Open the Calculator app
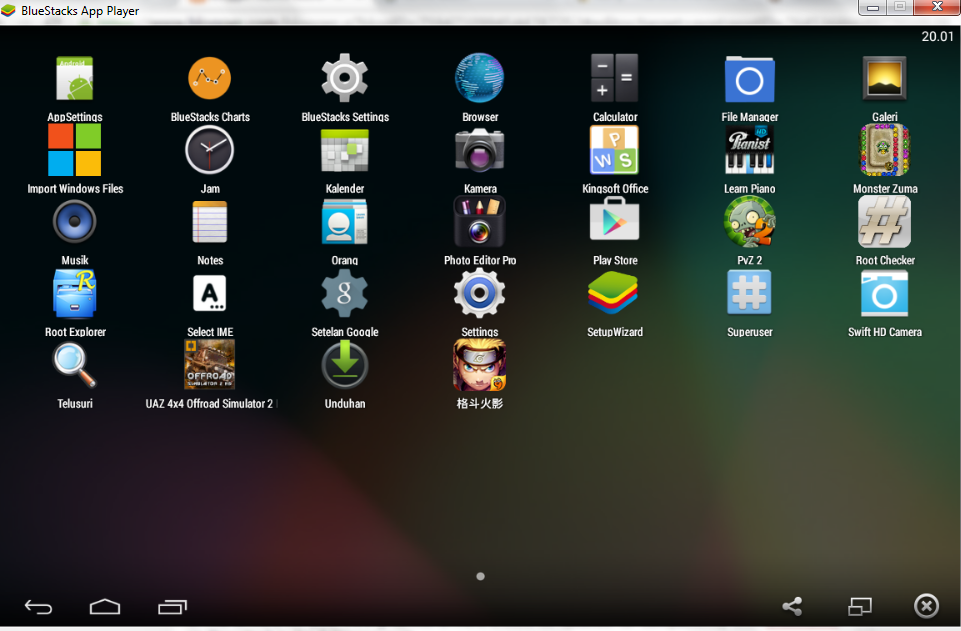The image size is (961, 631). click(614, 78)
